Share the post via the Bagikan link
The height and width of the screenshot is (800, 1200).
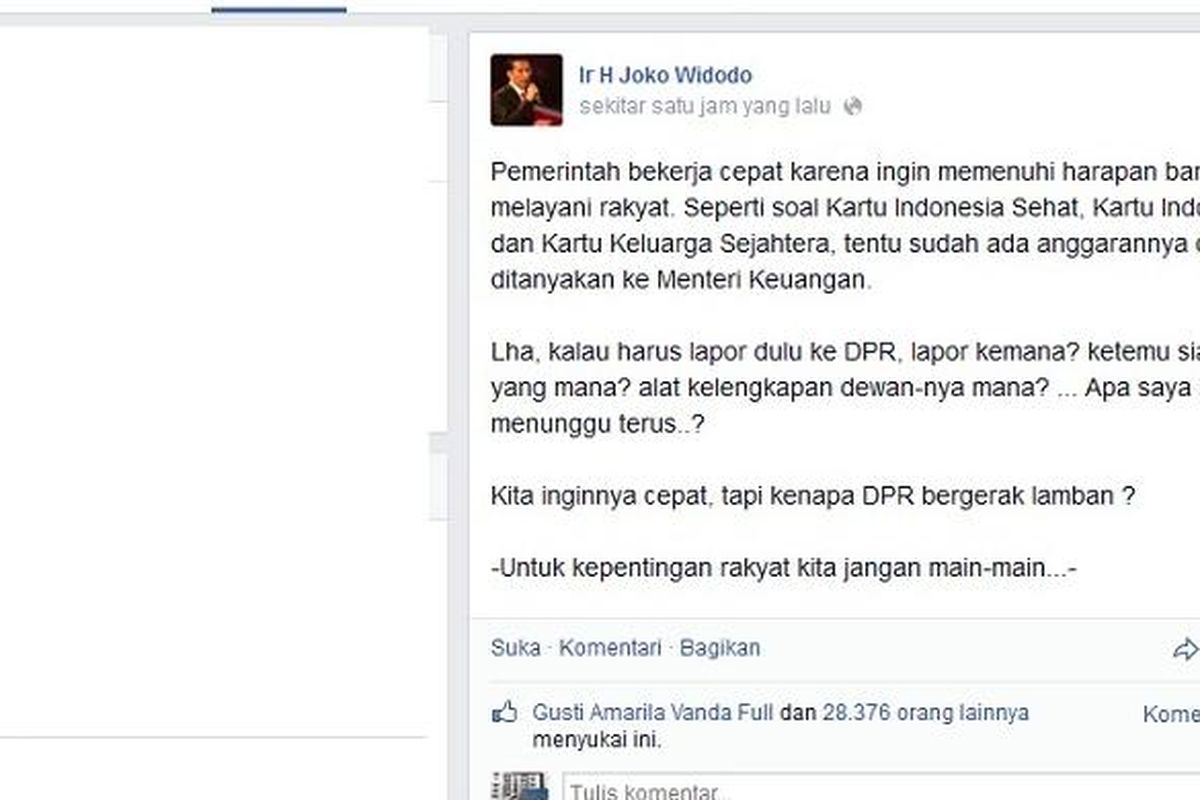click(720, 648)
